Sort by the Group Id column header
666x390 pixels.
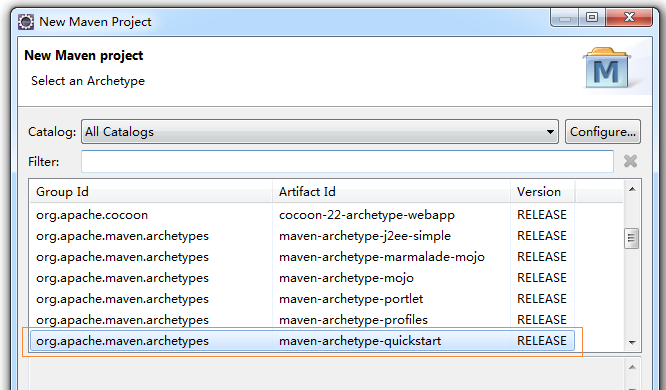click(x=151, y=192)
